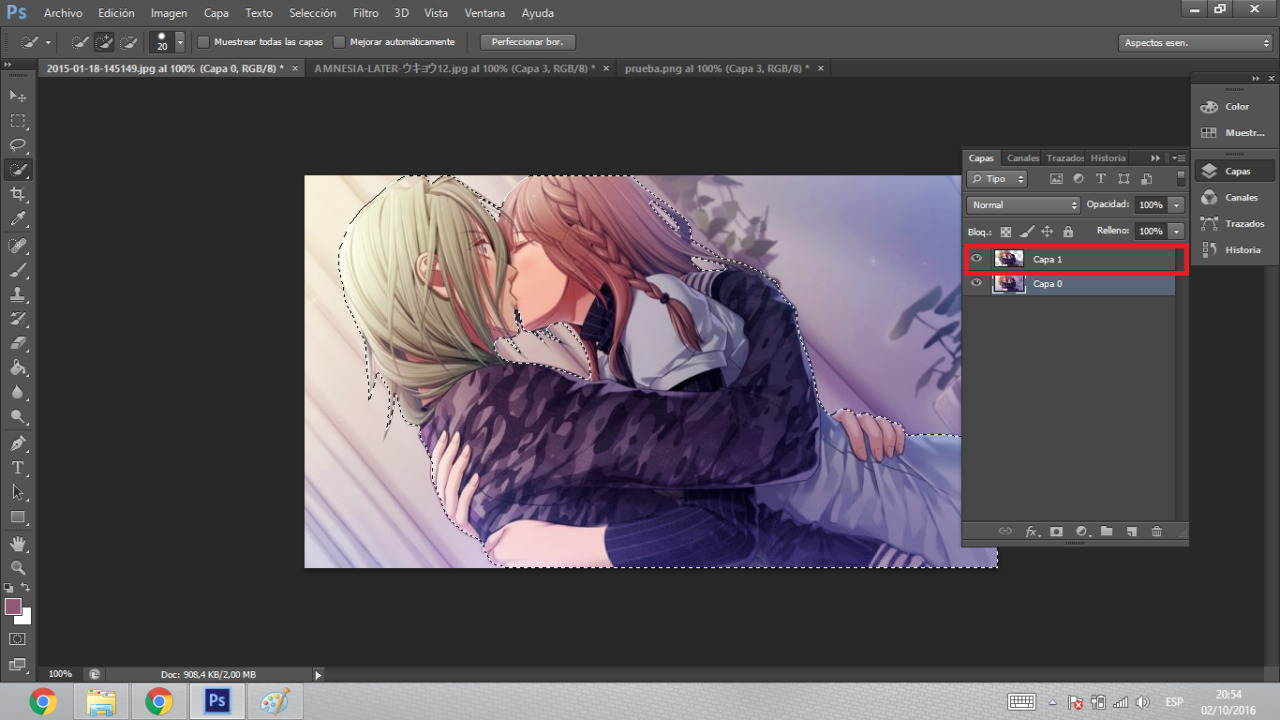Click the foreground color swatch
Screen dimensions: 1280x720
coord(13,607)
